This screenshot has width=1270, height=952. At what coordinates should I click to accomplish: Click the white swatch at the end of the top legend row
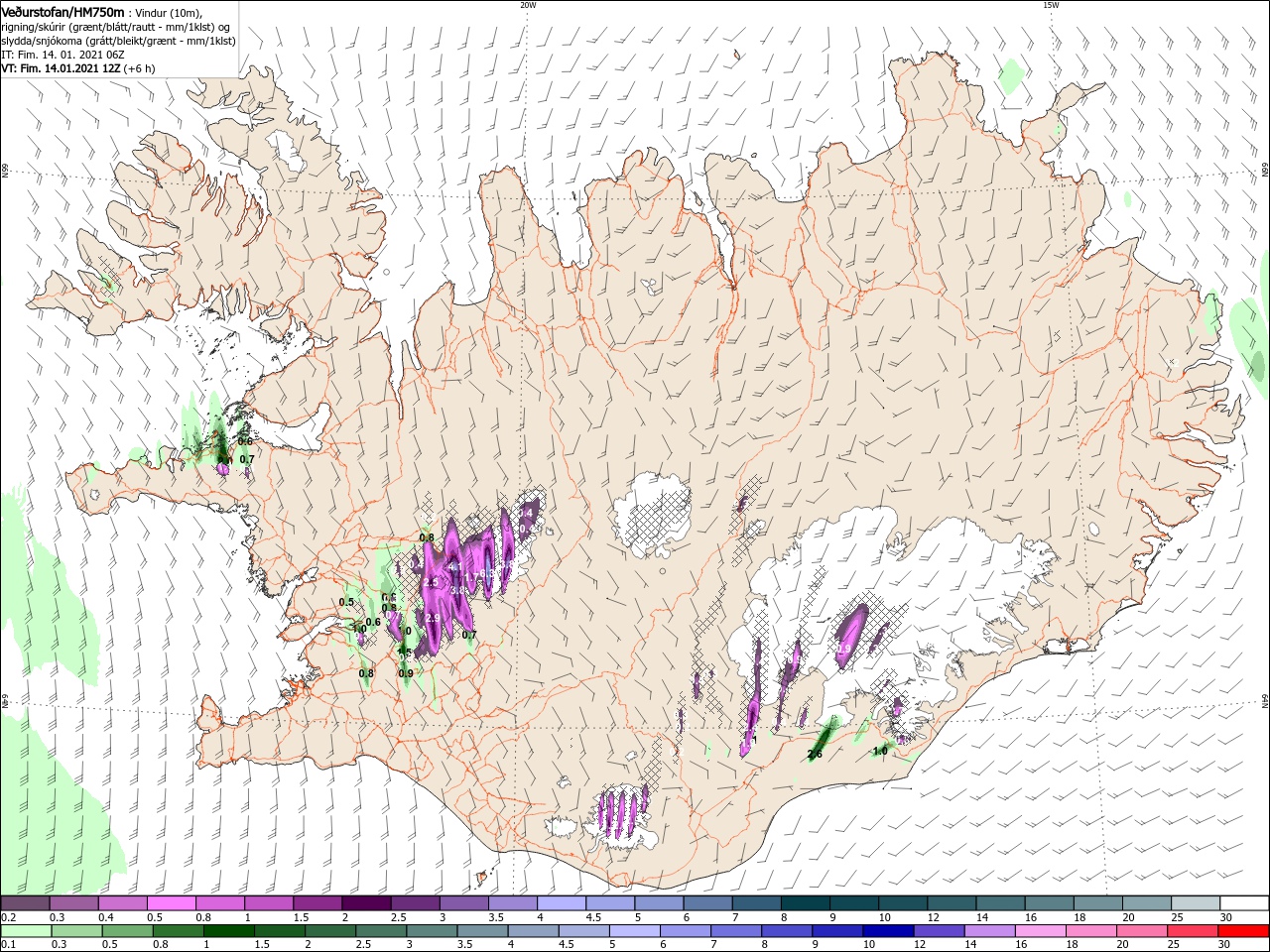tap(1244, 903)
